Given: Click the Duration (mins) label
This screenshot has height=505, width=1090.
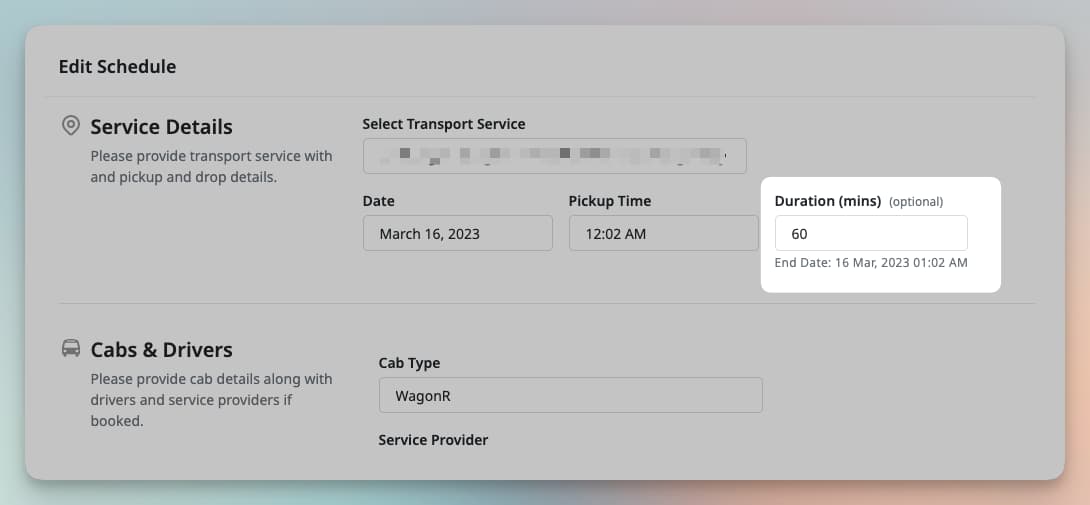Looking at the screenshot, I should pyautogui.click(x=827, y=201).
